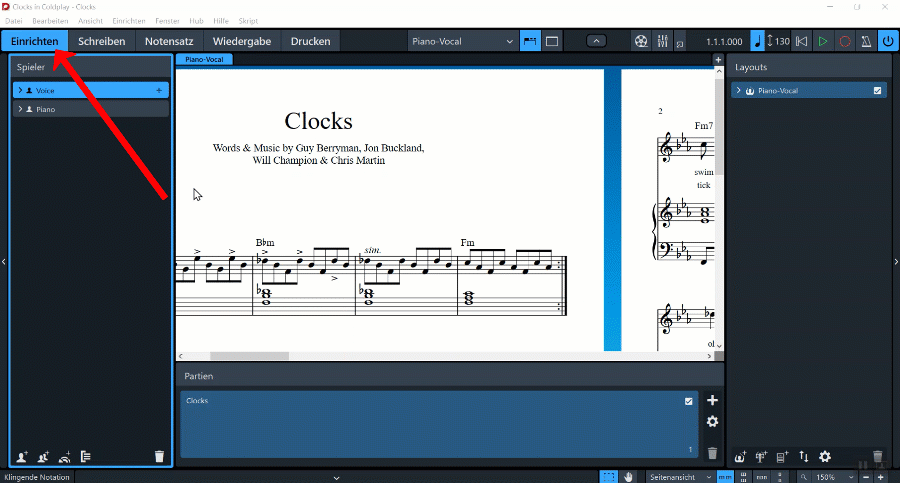The width and height of the screenshot is (900, 483).
Task: Expand the Piano-Vocal layout row
Action: (739, 91)
